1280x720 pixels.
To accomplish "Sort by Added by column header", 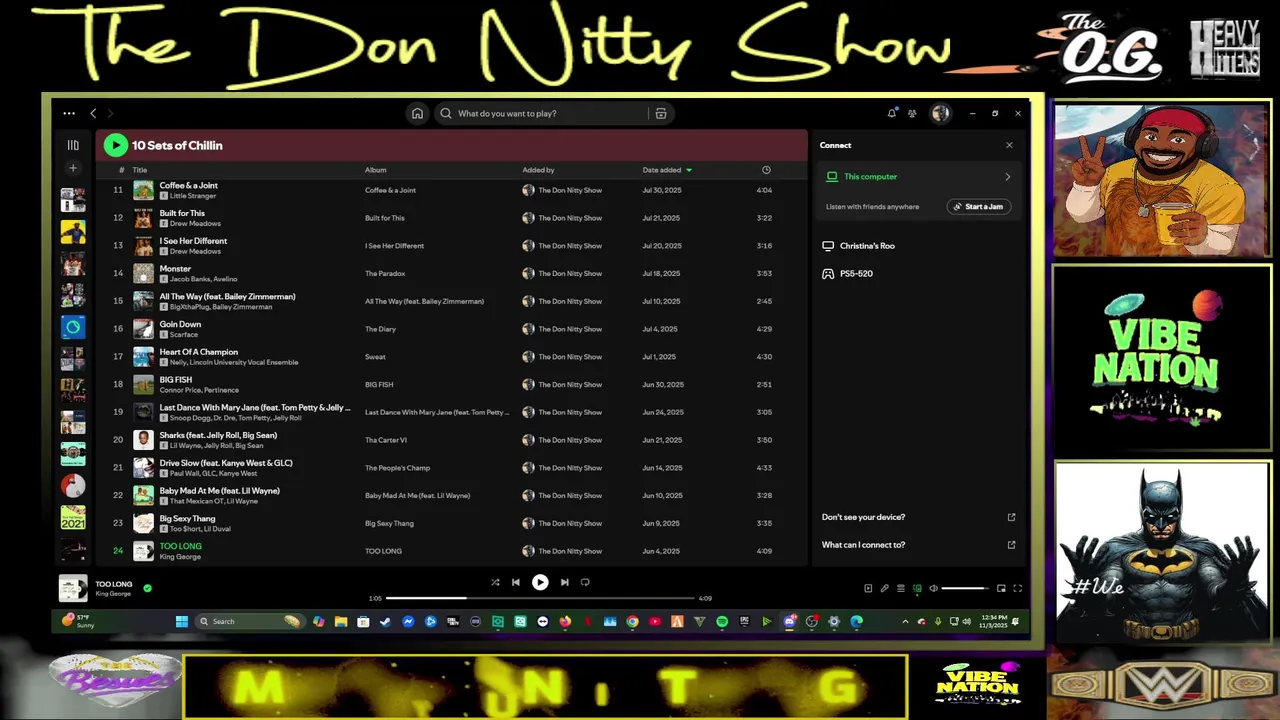I will [538, 170].
